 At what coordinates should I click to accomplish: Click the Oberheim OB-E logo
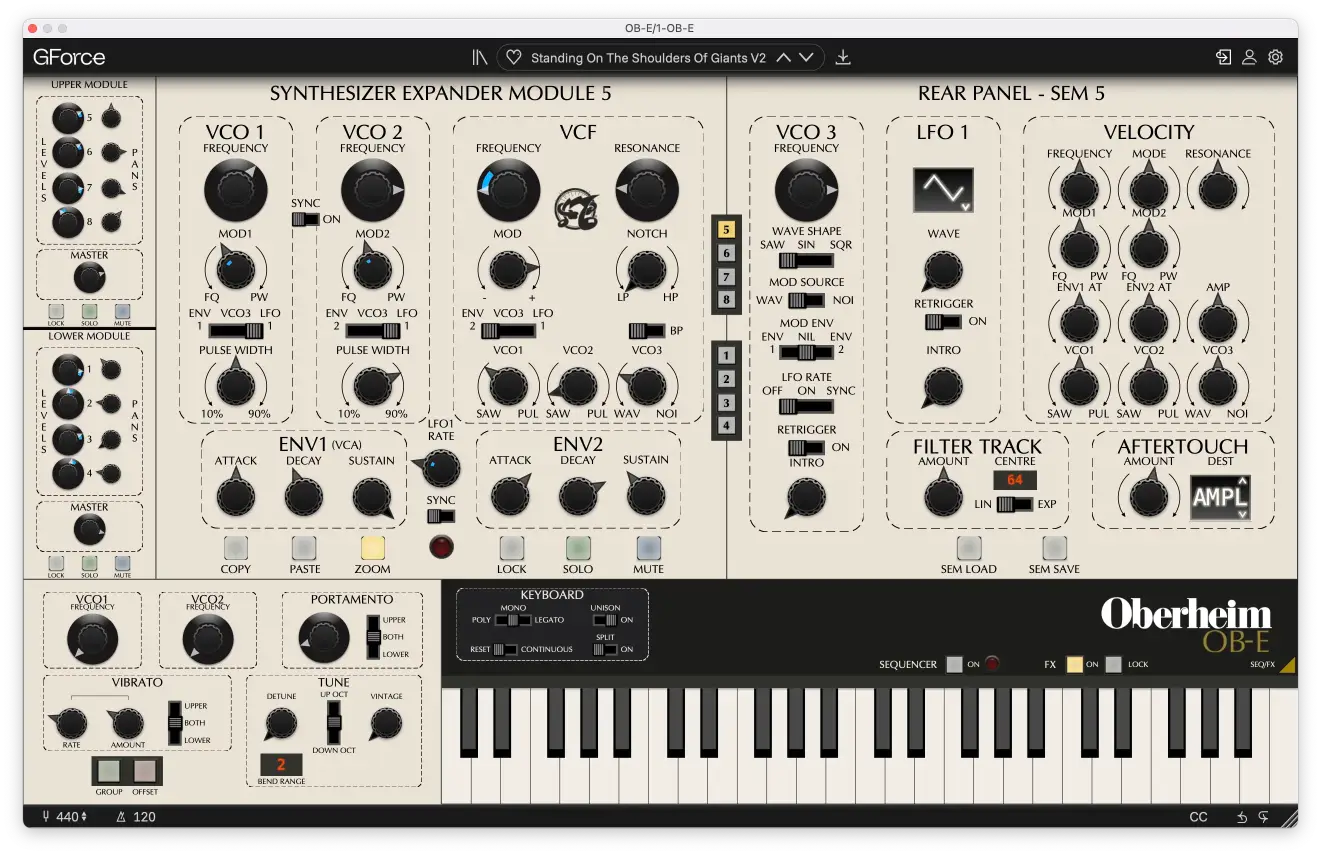point(1186,625)
